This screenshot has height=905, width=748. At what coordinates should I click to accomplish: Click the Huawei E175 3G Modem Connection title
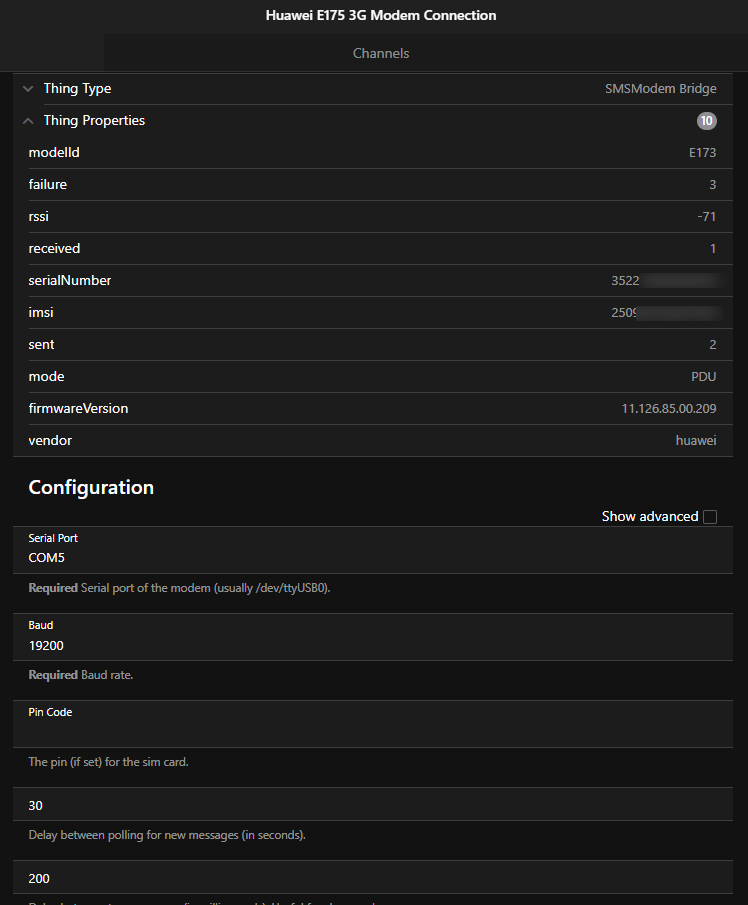point(381,16)
